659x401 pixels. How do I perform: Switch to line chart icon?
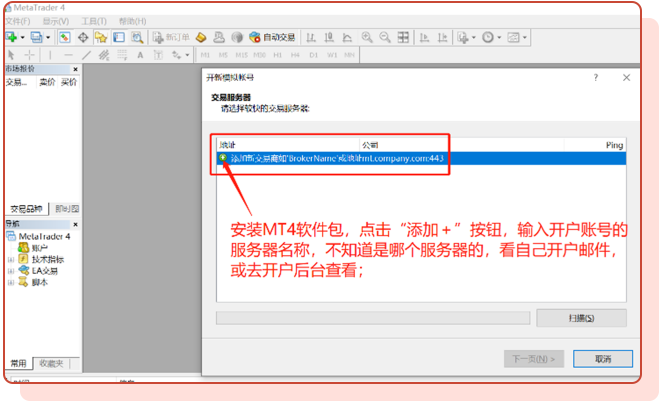(347, 37)
